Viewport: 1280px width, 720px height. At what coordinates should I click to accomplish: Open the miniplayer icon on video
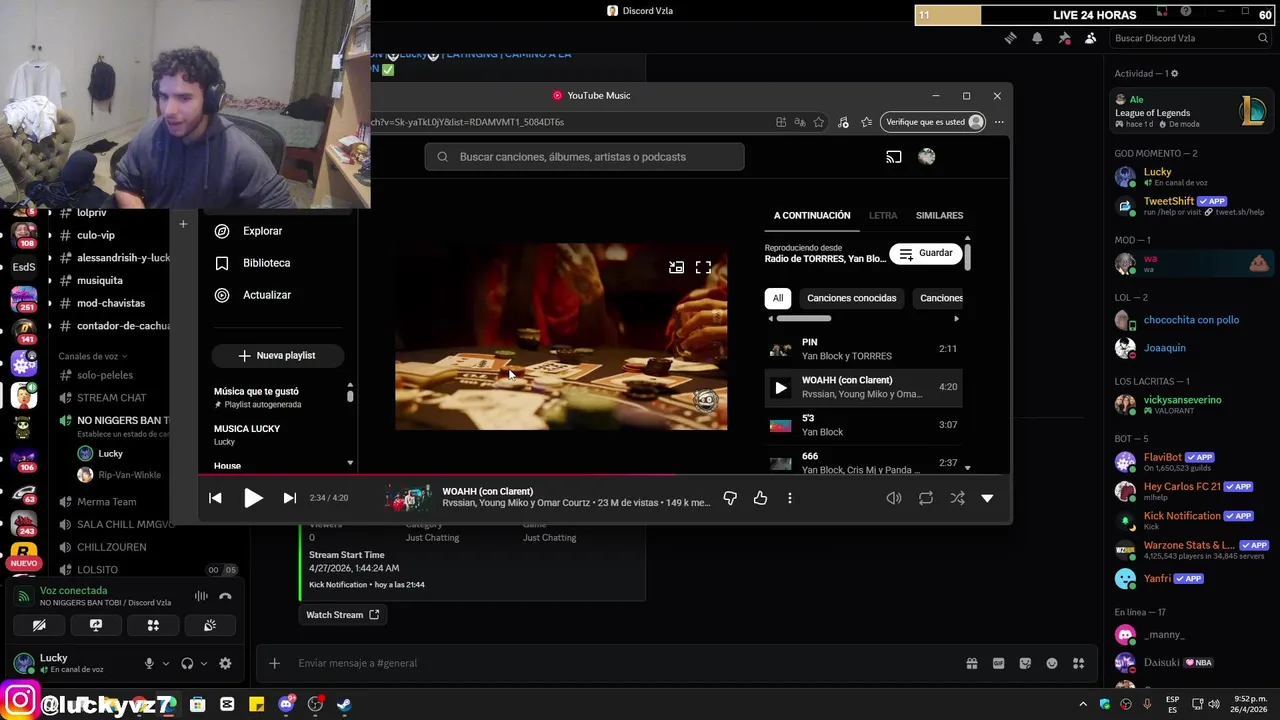[677, 267]
